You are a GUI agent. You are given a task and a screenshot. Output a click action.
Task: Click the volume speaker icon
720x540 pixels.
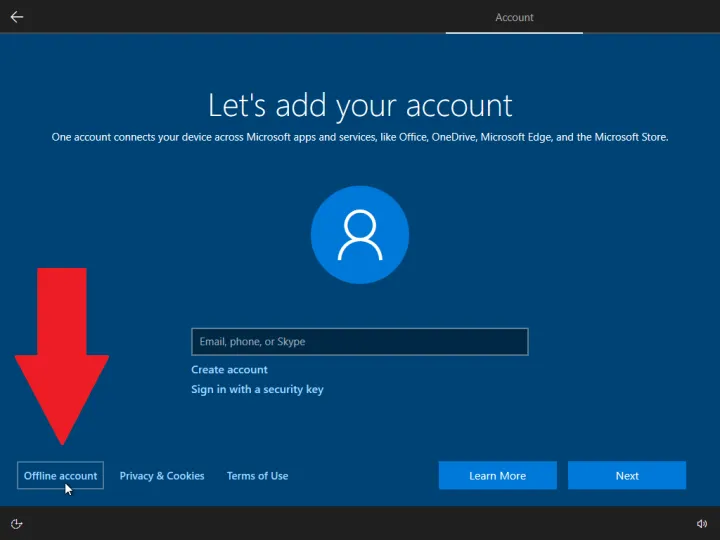point(702,523)
